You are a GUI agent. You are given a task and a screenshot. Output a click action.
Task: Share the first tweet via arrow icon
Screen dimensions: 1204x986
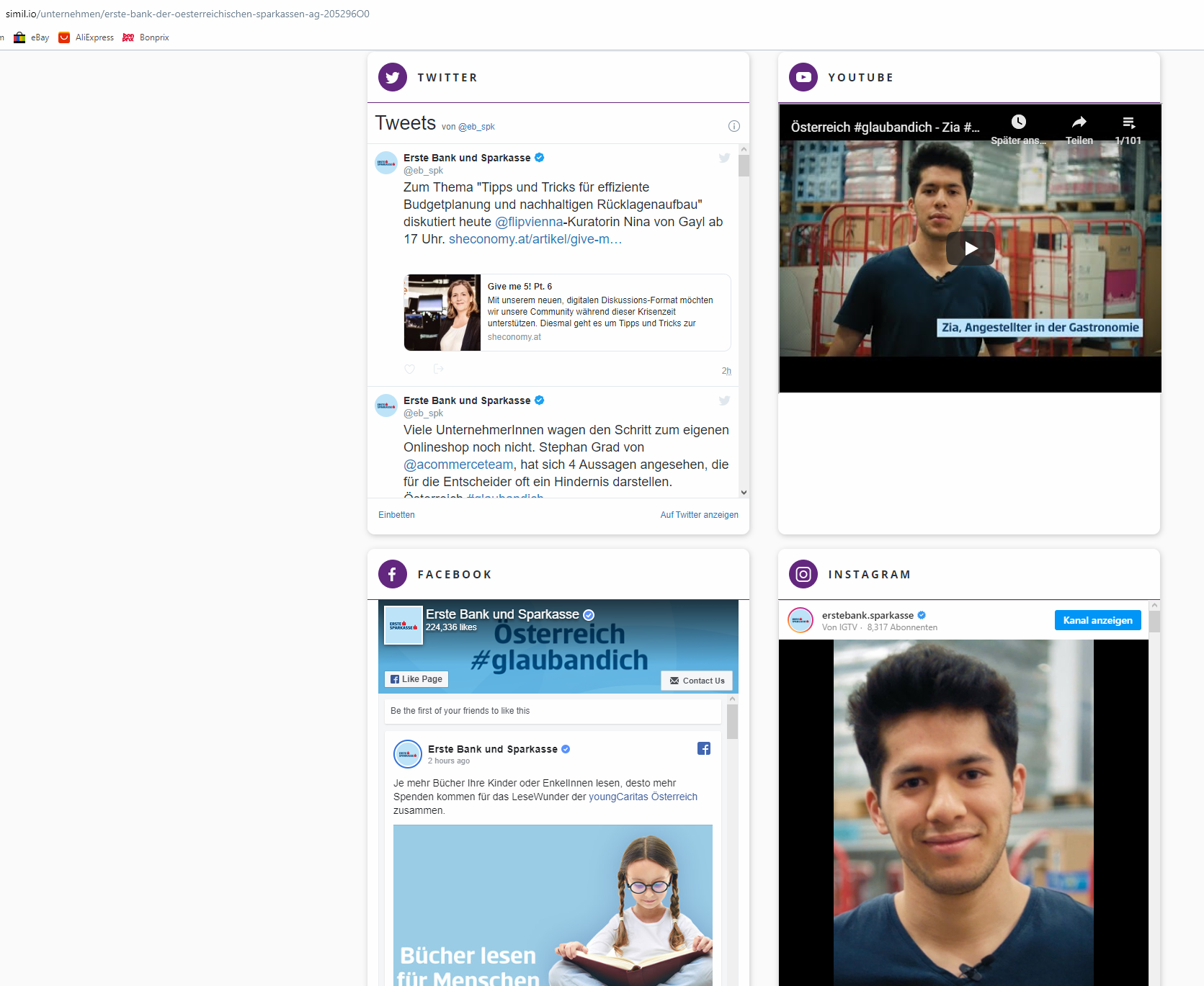click(438, 369)
